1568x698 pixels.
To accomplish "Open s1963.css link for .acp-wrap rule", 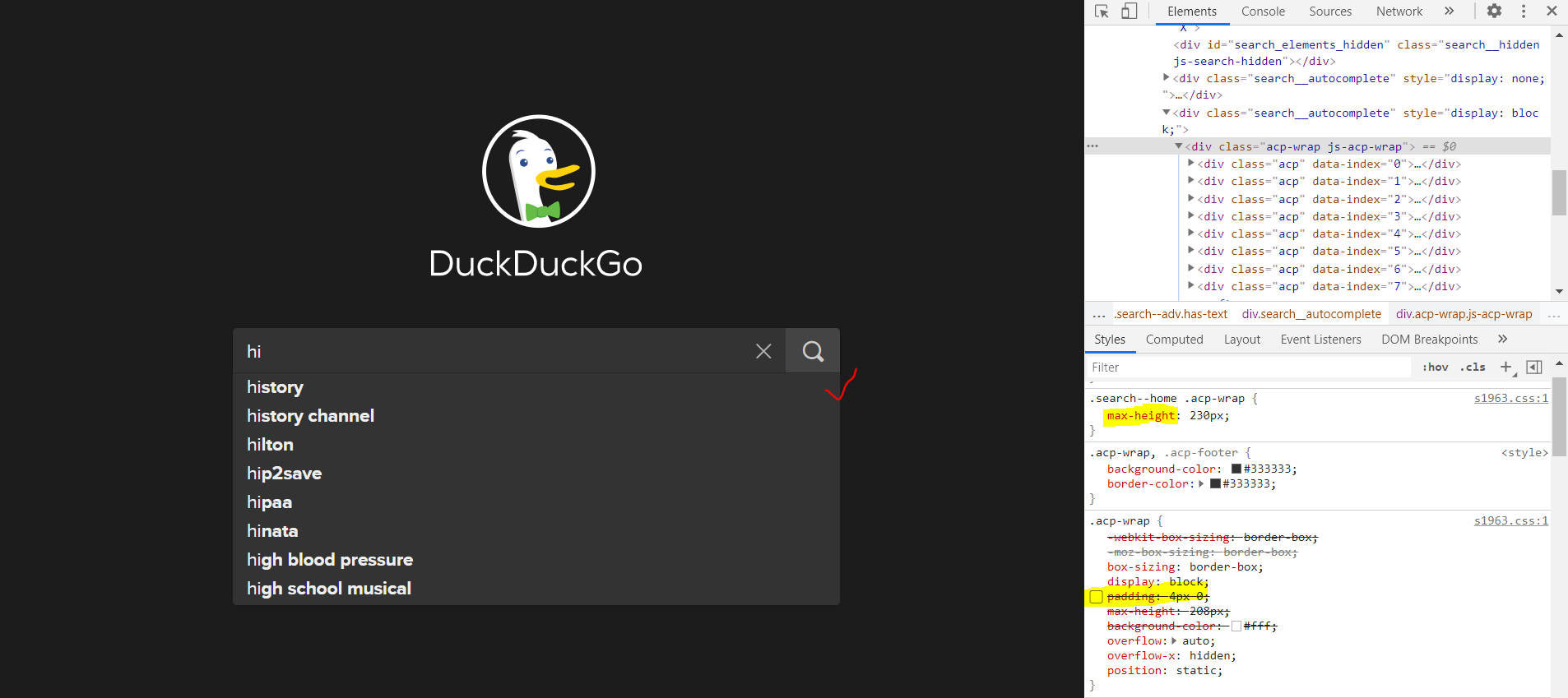I will [1510, 521].
